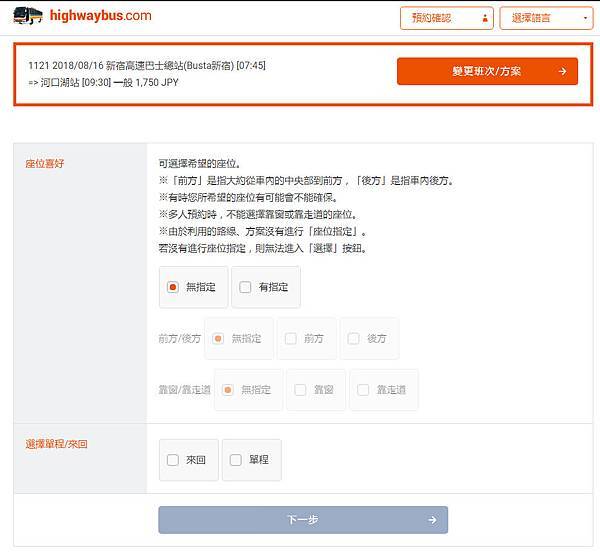
Task: Click the trip summary line with 1121 2018/08/16
Action: (x=147, y=65)
